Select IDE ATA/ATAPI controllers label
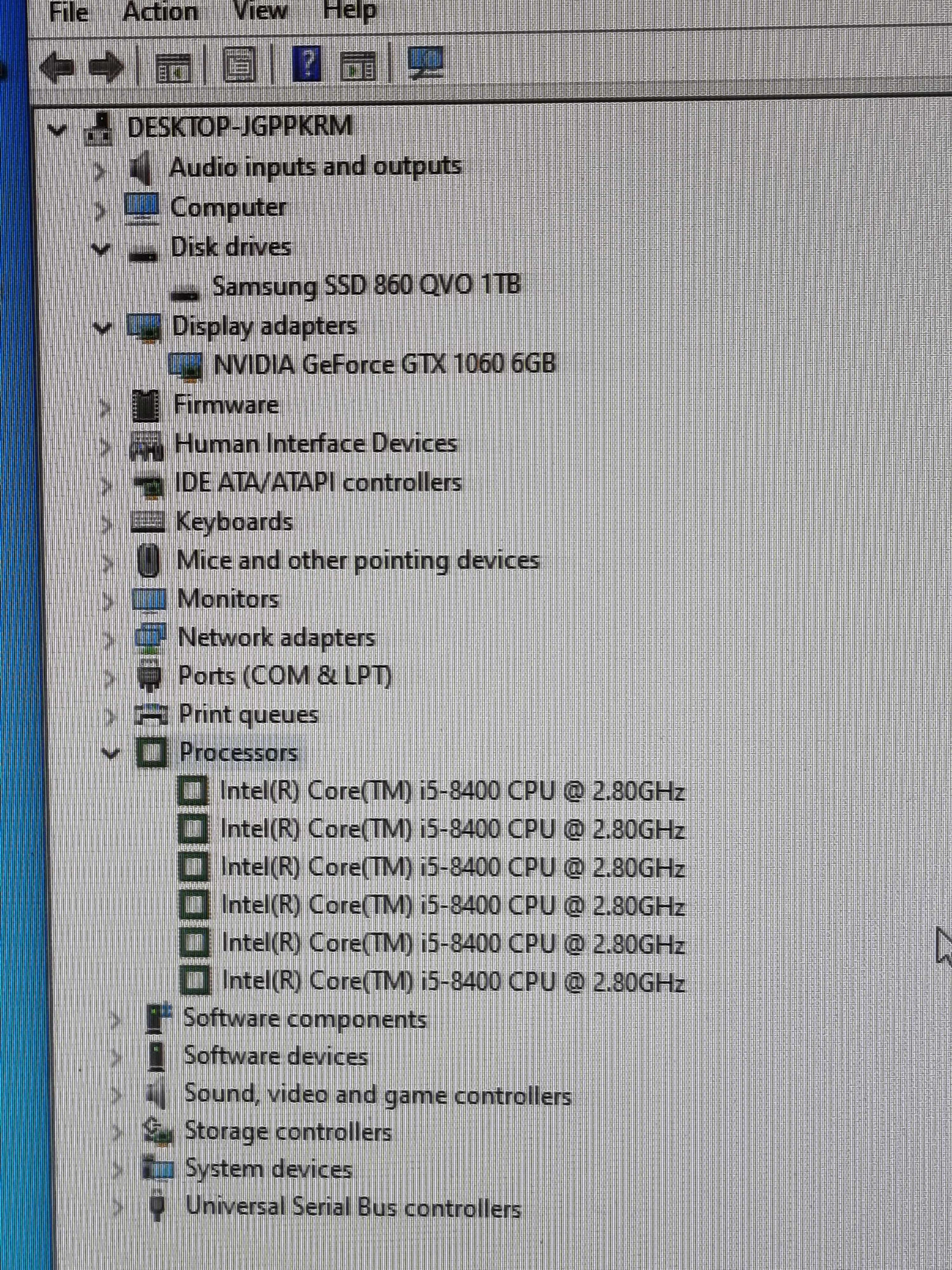 coord(318,482)
